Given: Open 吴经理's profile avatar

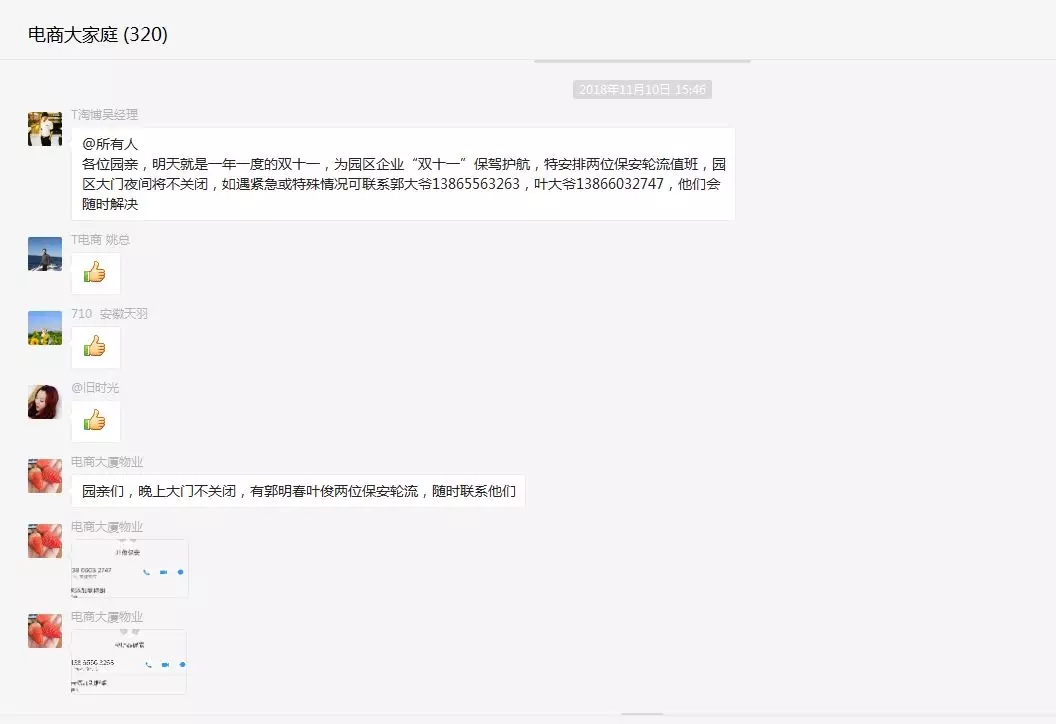Looking at the screenshot, I should [44, 128].
